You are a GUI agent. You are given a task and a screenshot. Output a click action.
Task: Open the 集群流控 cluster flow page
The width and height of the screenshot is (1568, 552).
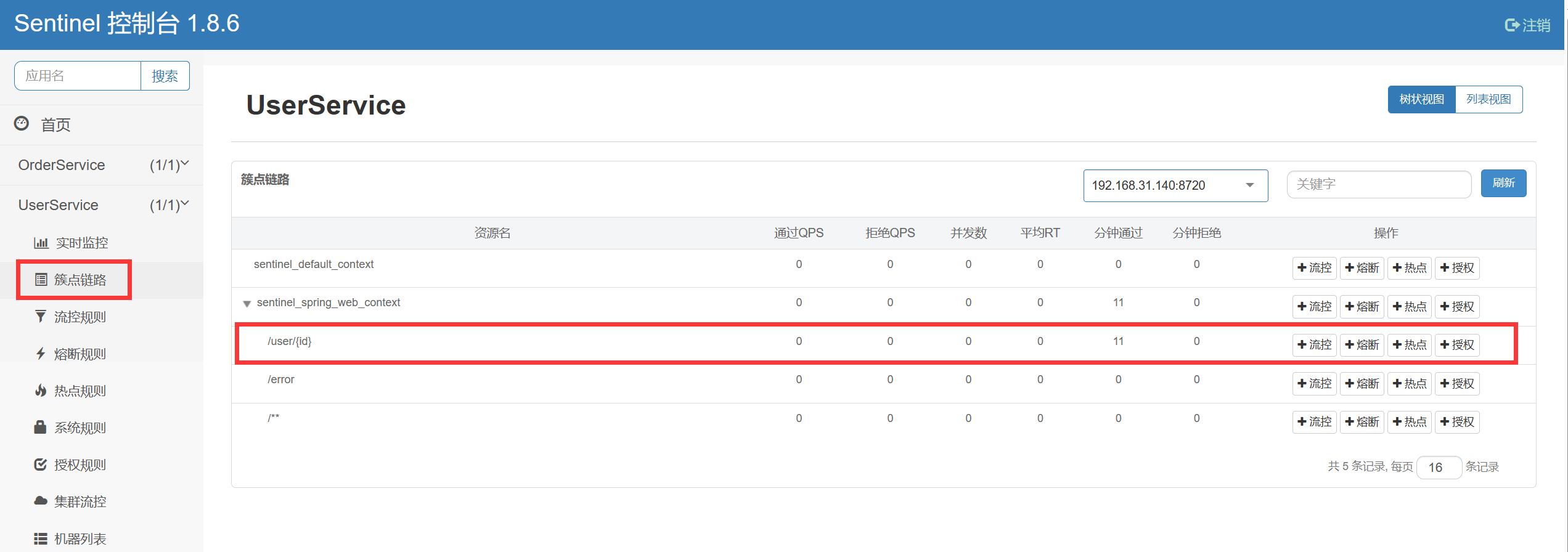[x=80, y=501]
